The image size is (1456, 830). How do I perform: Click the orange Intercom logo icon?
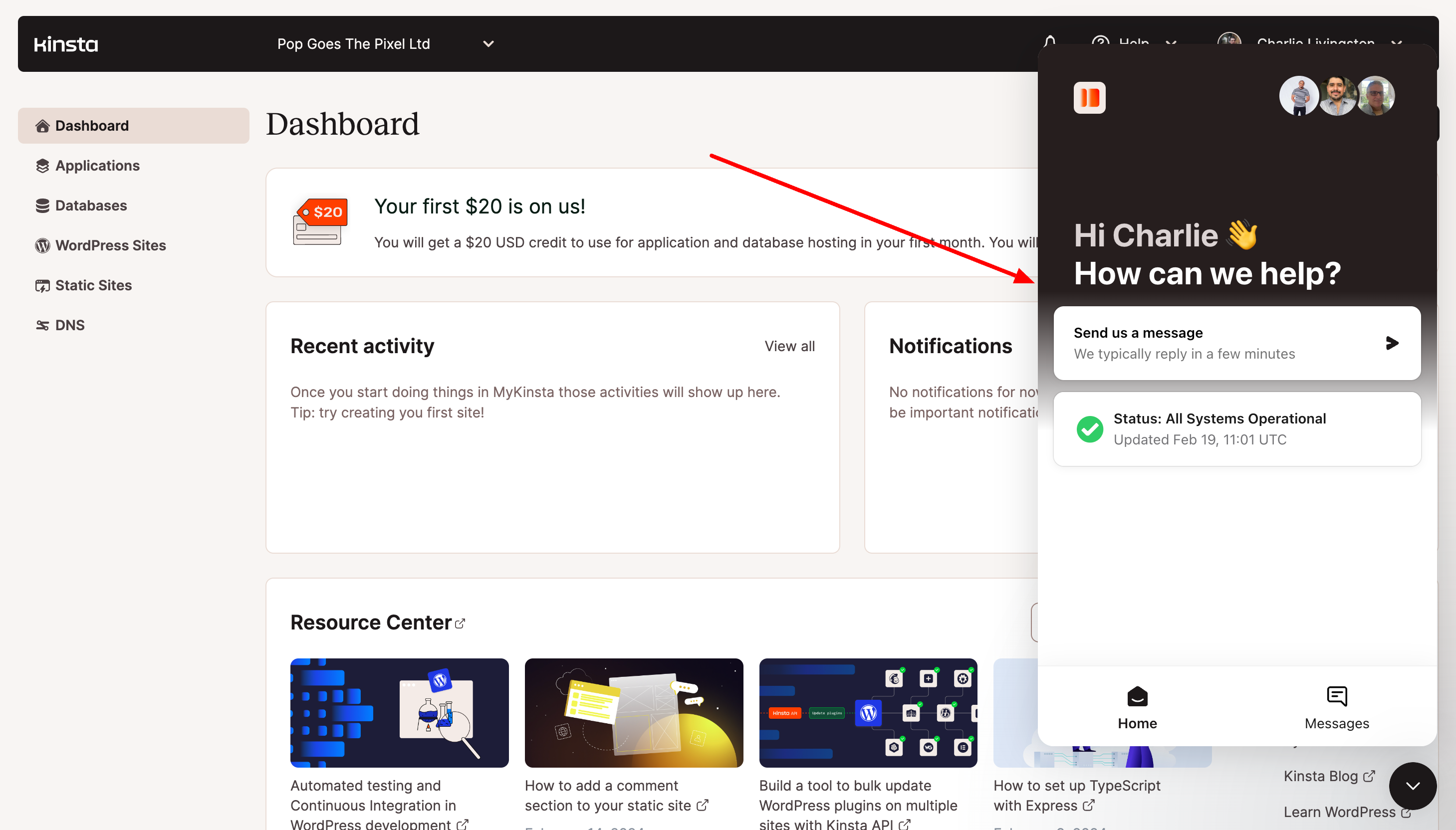(x=1089, y=97)
